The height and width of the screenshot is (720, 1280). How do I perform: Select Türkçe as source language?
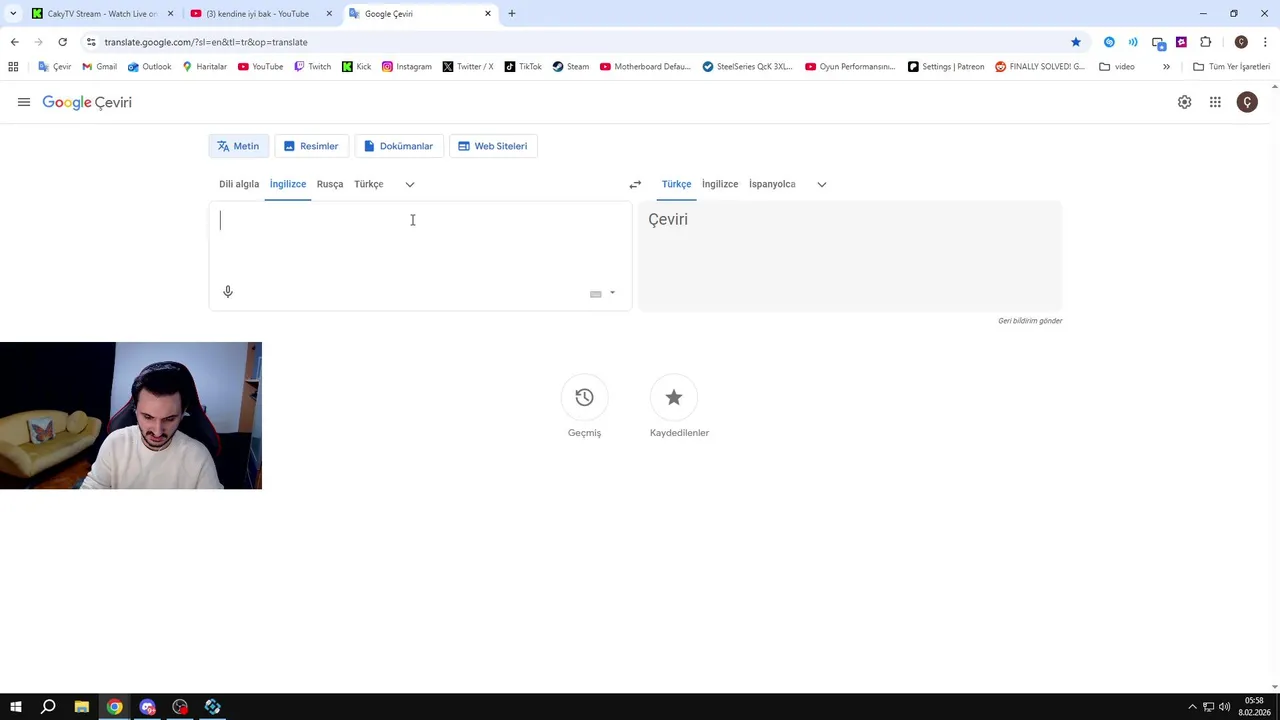[369, 184]
